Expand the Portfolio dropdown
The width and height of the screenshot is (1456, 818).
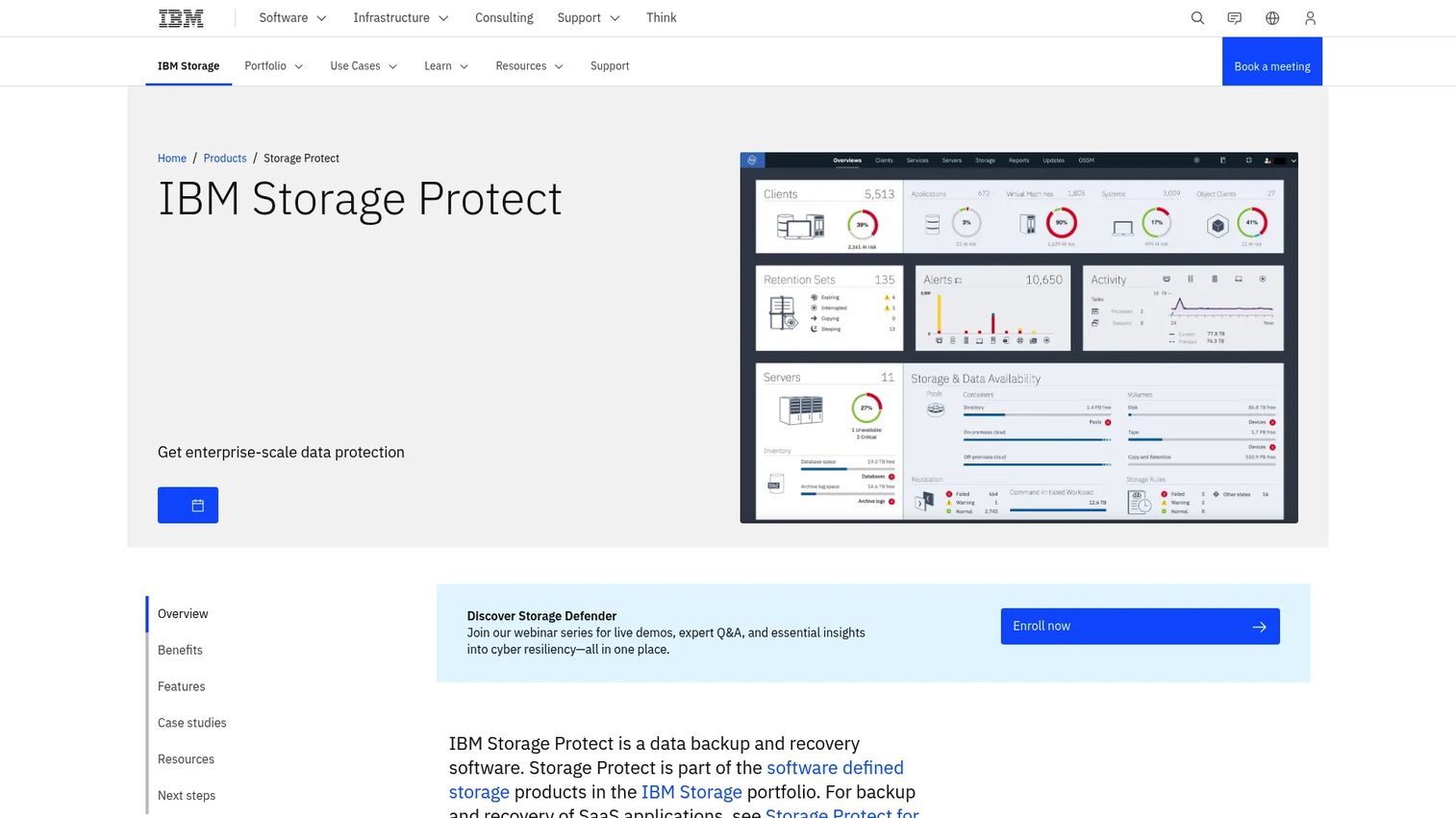tap(274, 66)
